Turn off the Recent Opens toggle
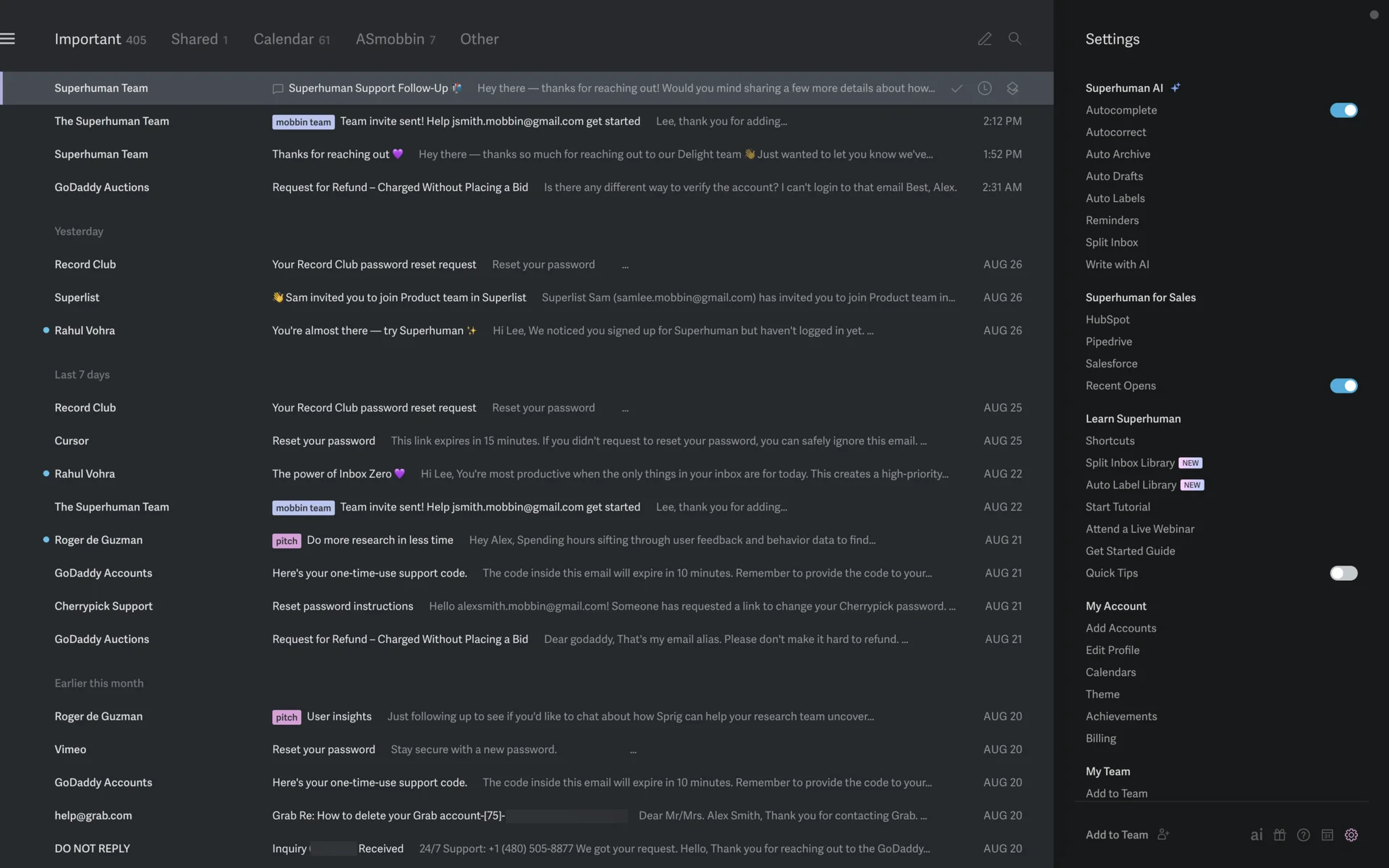This screenshot has height=868, width=1389. [1343, 386]
